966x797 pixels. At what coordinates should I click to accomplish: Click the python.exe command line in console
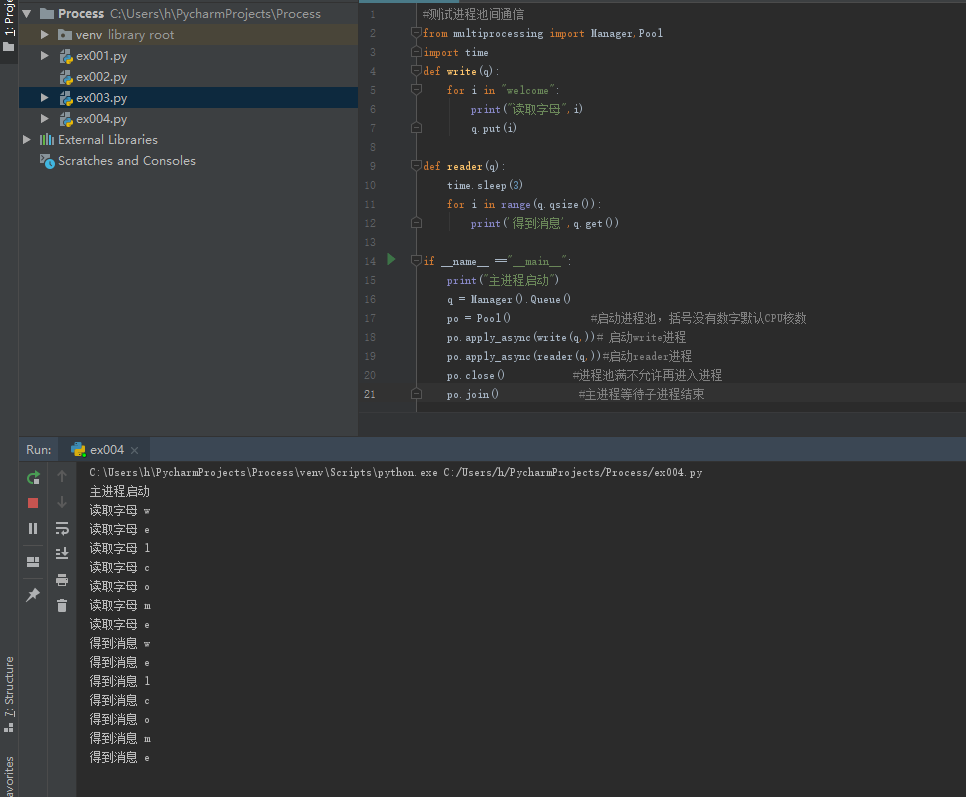pos(396,472)
